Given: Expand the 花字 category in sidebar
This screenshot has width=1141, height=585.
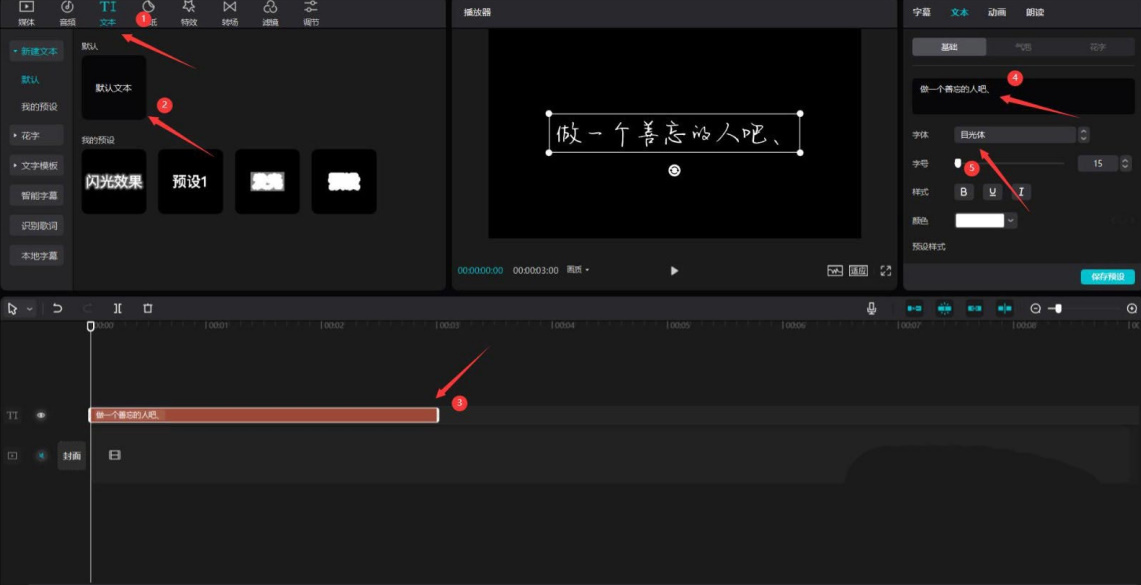Looking at the screenshot, I should (x=36, y=135).
